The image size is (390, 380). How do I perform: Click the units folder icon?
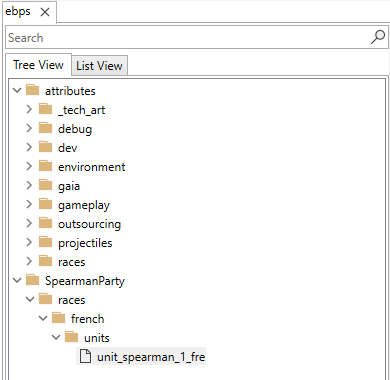coord(72,337)
